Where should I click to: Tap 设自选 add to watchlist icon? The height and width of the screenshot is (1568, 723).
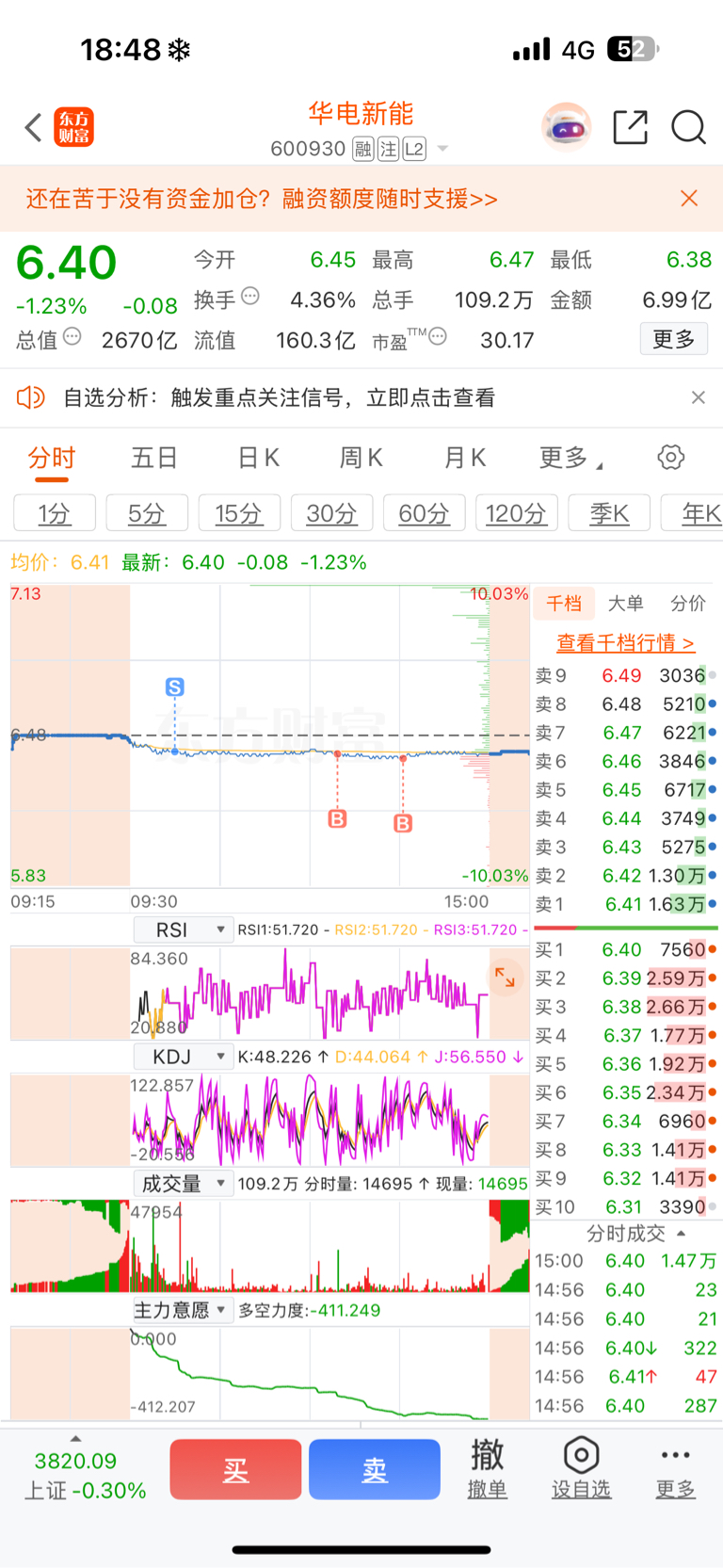(x=581, y=1468)
